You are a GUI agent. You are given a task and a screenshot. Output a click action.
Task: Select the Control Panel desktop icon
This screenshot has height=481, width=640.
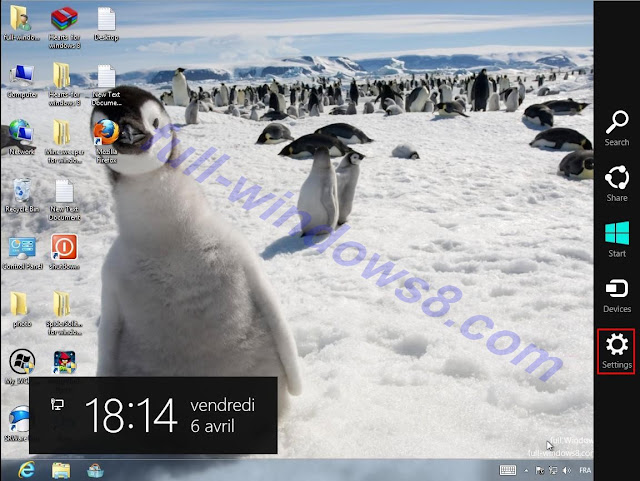click(22, 253)
